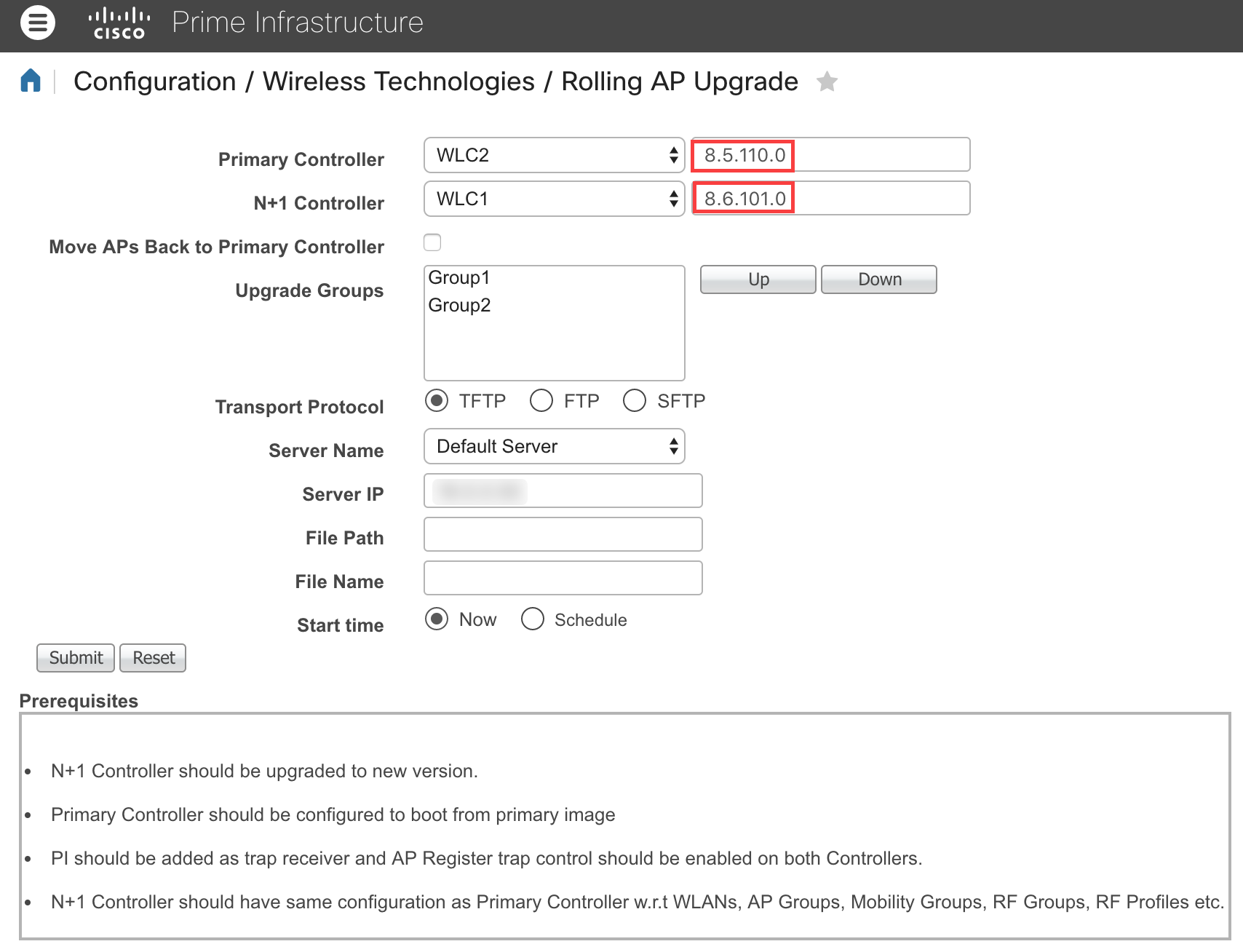Open the Server Name dropdown
Screen dimensions: 1243x952
[554, 446]
